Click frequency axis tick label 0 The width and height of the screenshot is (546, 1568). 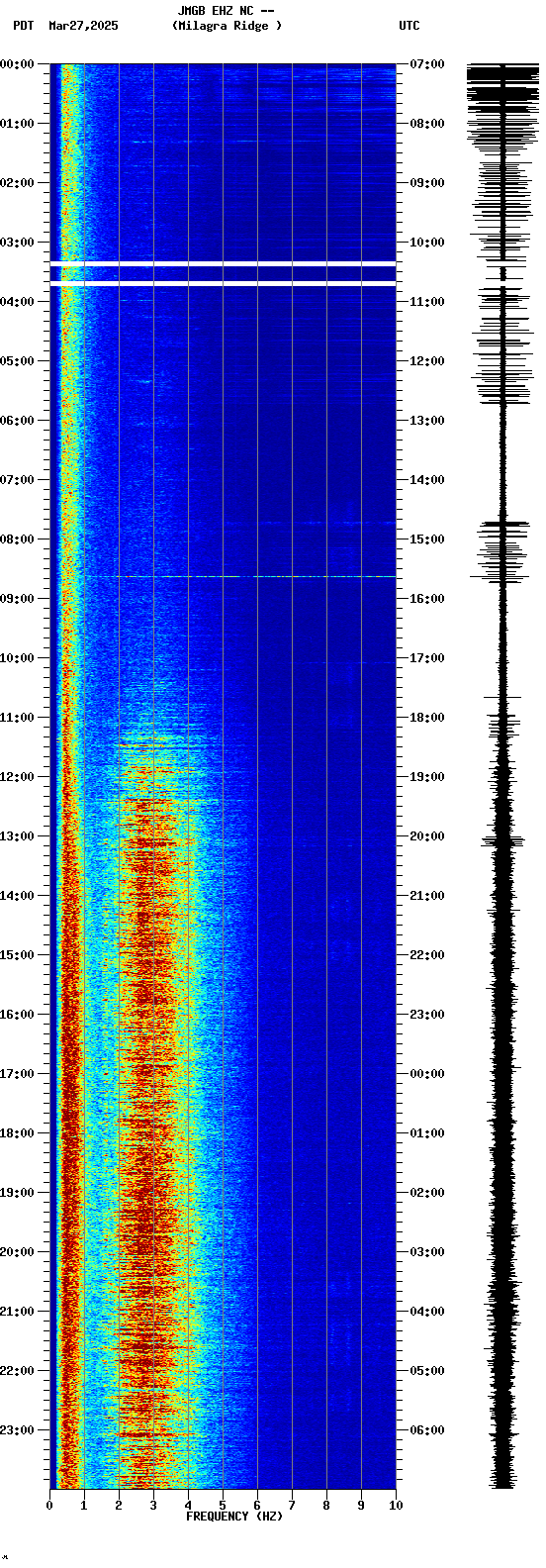point(49,1506)
